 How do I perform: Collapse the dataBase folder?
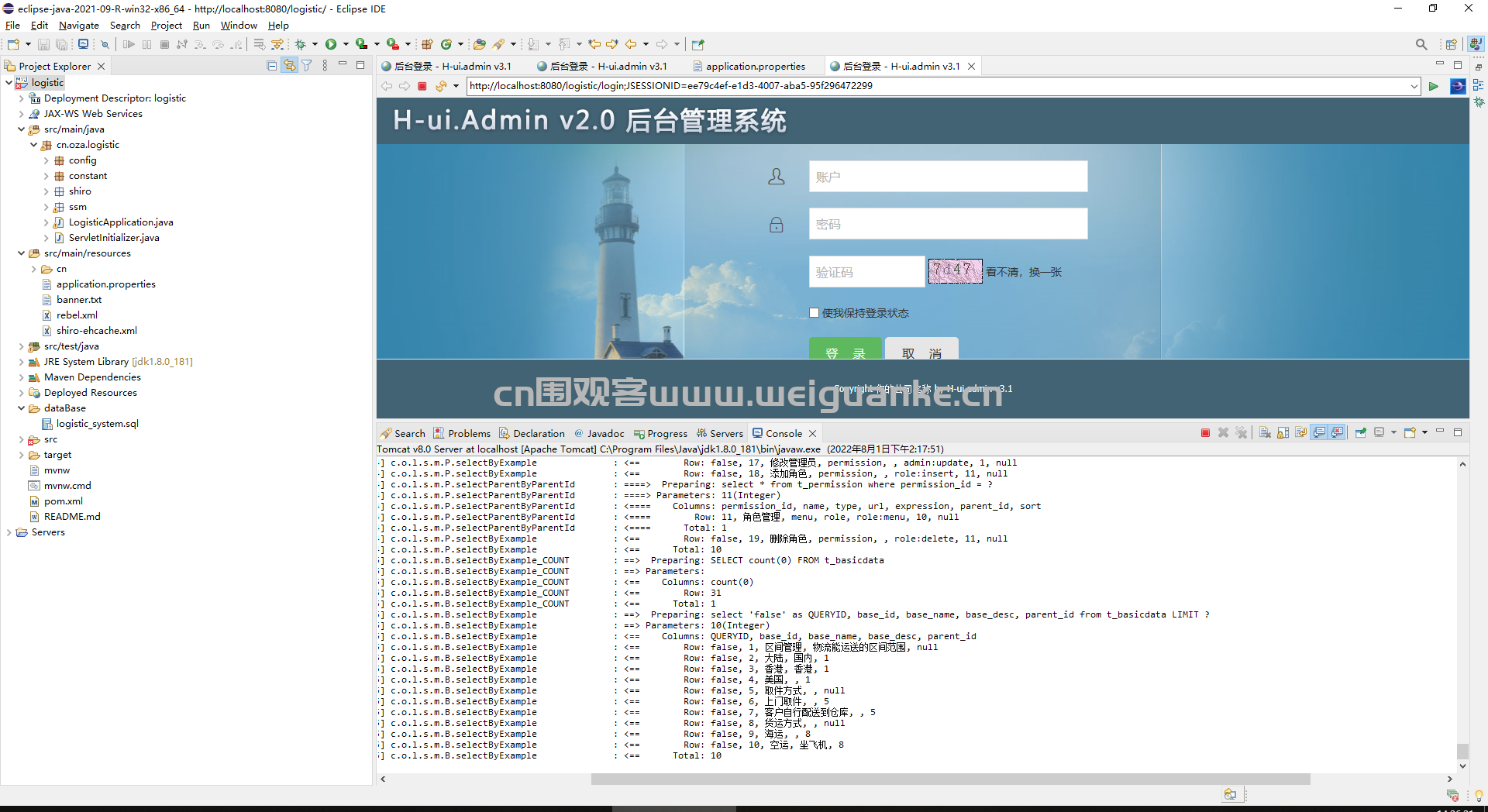(21, 408)
